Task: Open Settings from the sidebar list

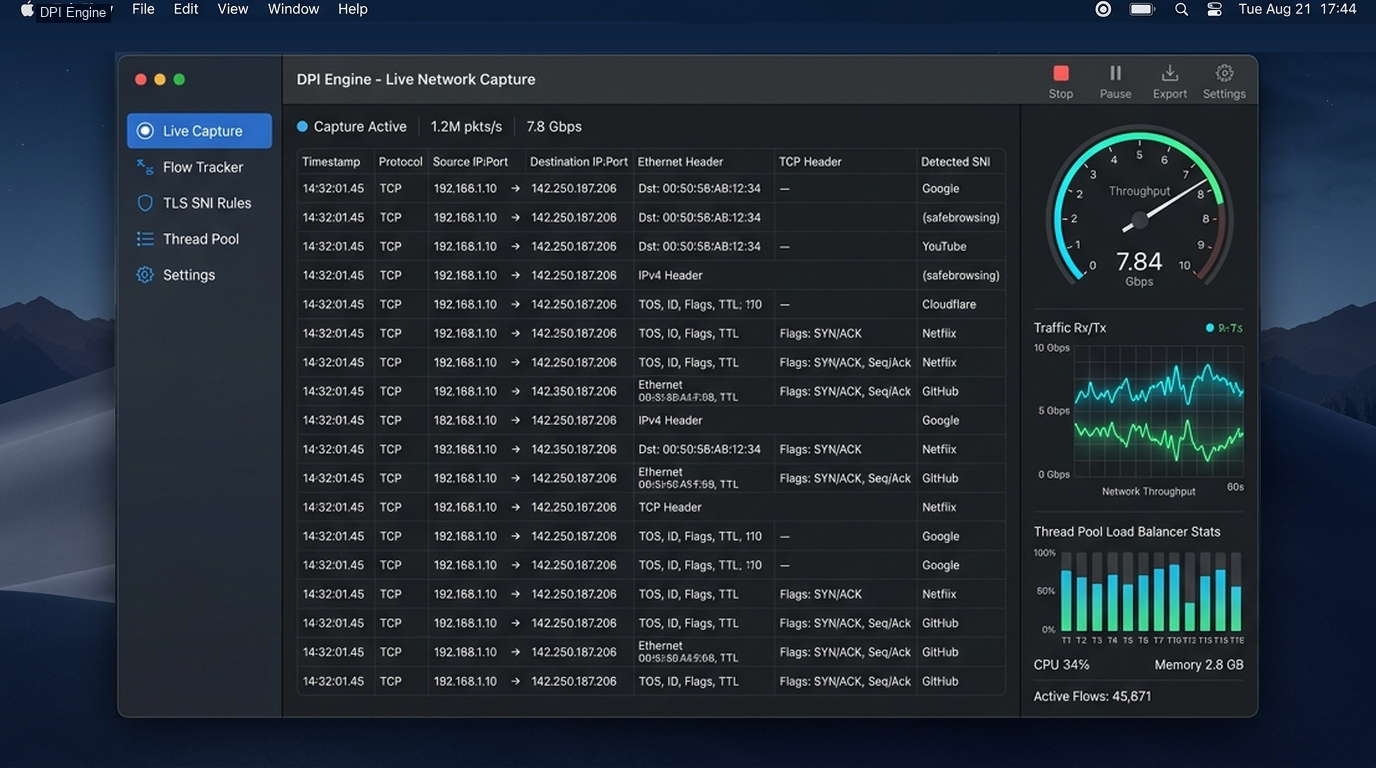Action: click(x=199, y=275)
